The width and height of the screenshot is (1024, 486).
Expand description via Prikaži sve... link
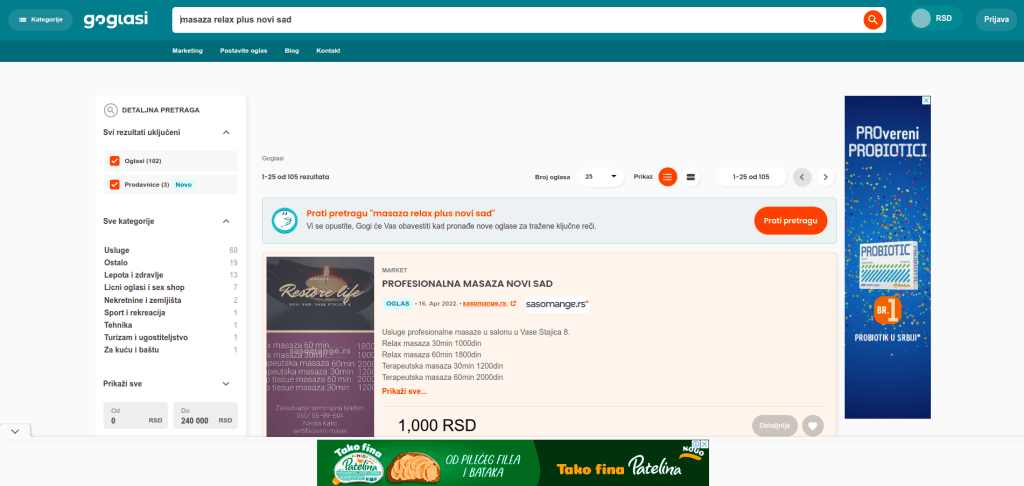tap(404, 391)
